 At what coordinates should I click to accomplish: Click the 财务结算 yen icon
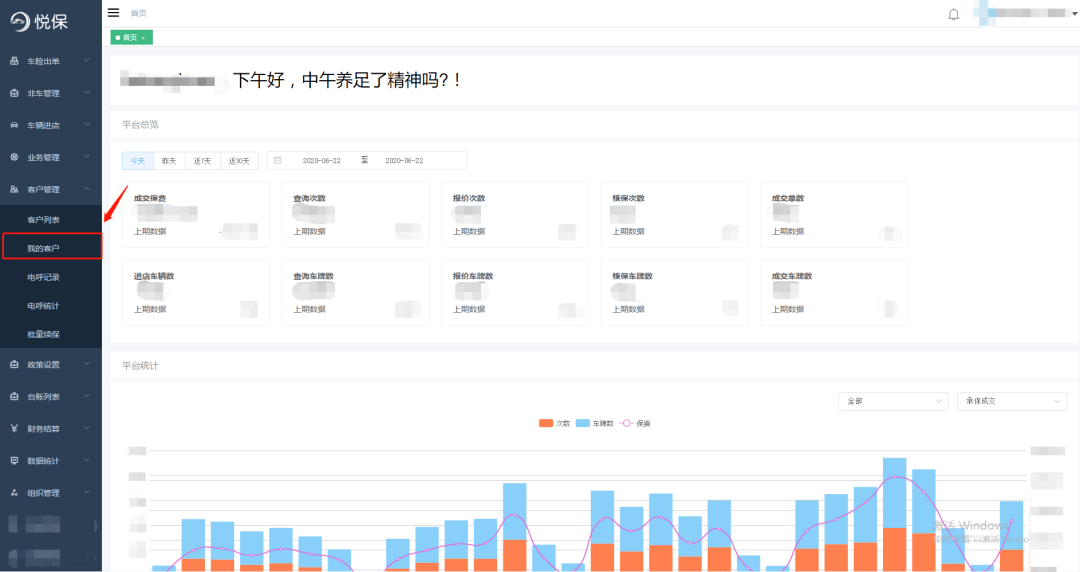[x=14, y=428]
